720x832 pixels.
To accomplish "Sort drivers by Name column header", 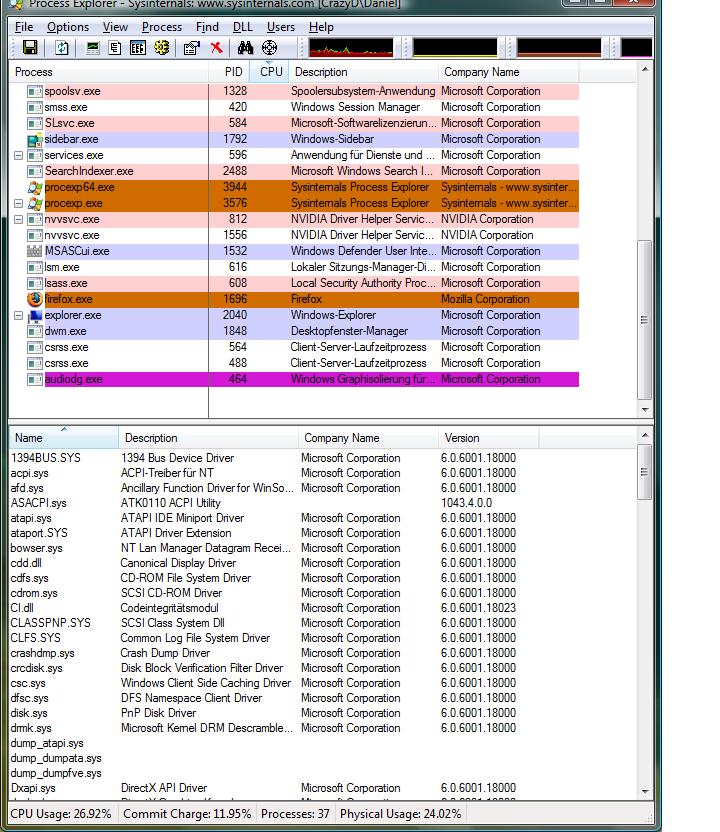I will (x=64, y=438).
